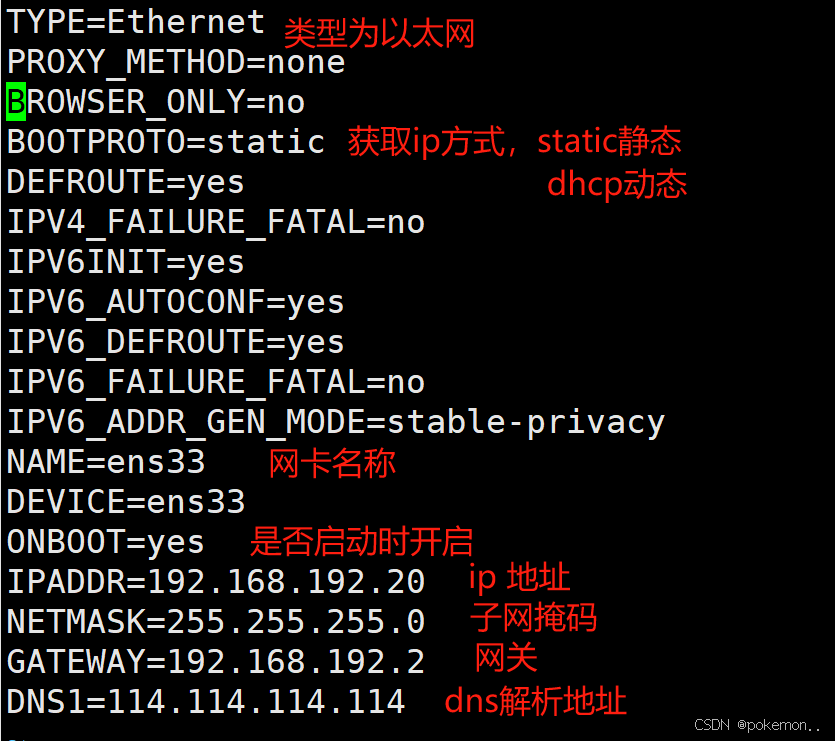Click the DNS1=114.114.114.114 value

pyautogui.click(x=206, y=702)
